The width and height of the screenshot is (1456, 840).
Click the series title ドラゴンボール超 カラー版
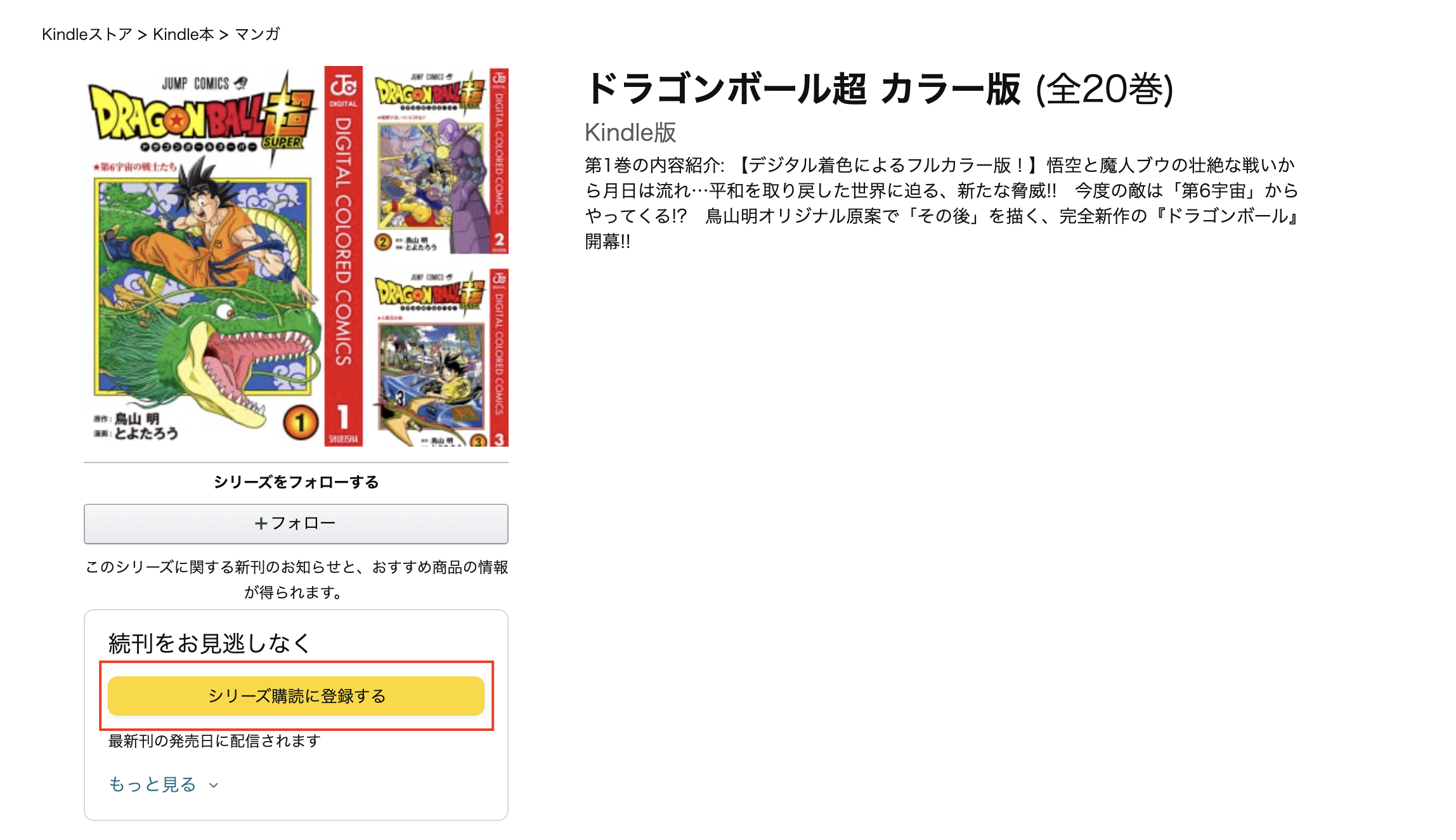point(802,89)
